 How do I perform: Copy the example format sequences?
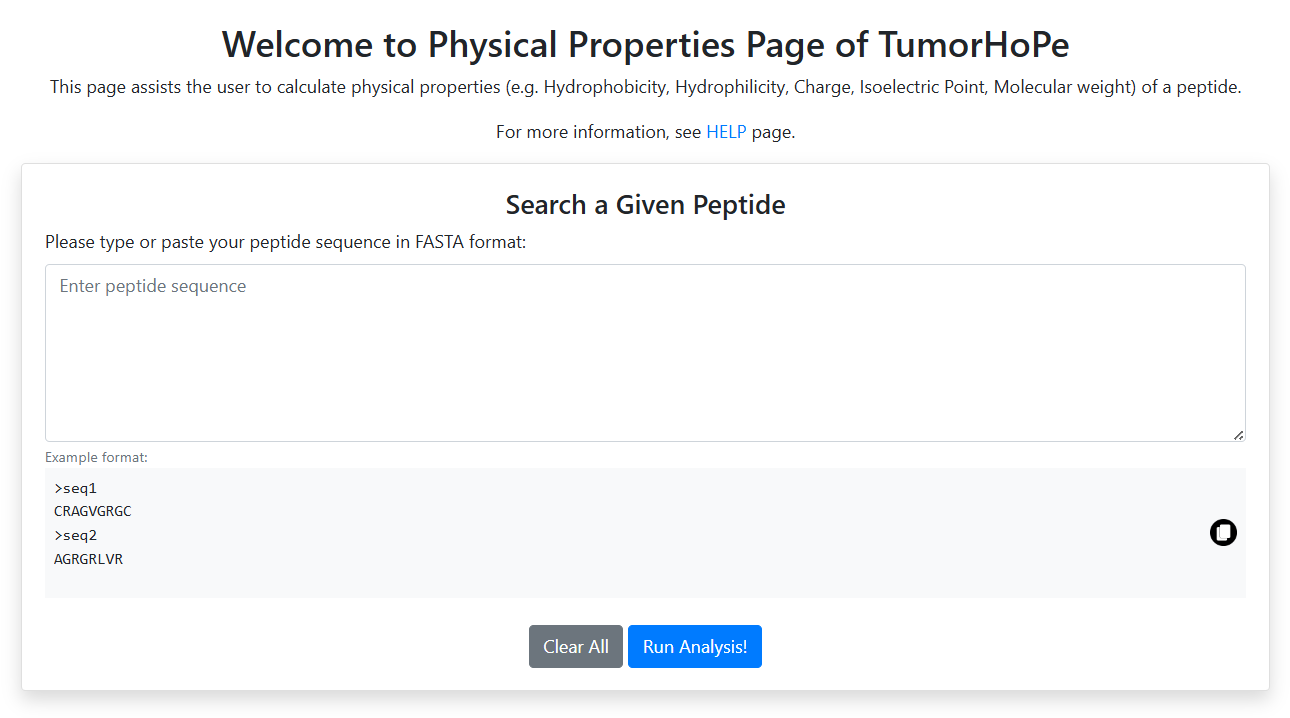1223,533
